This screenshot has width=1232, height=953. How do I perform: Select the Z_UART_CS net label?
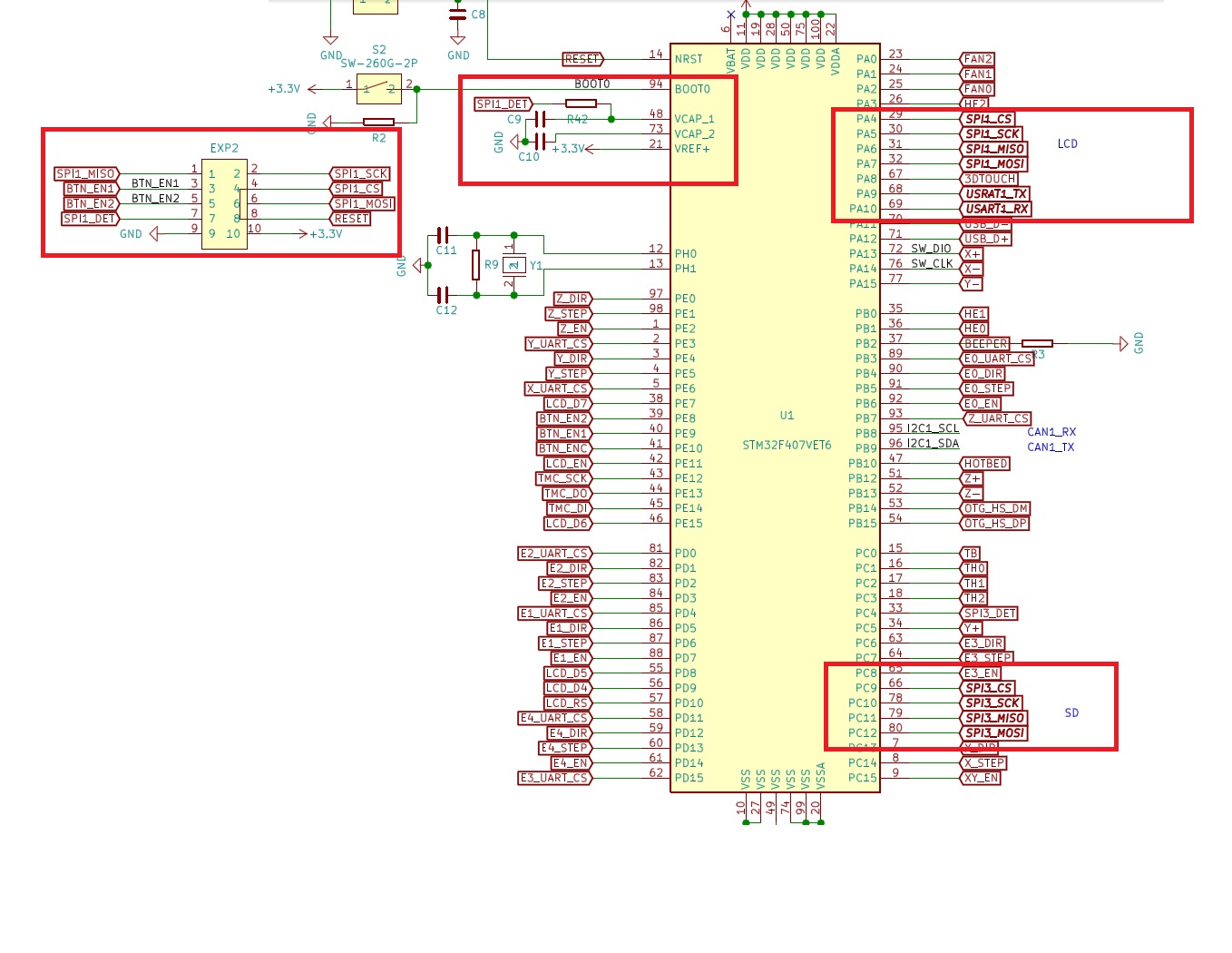coord(997,418)
